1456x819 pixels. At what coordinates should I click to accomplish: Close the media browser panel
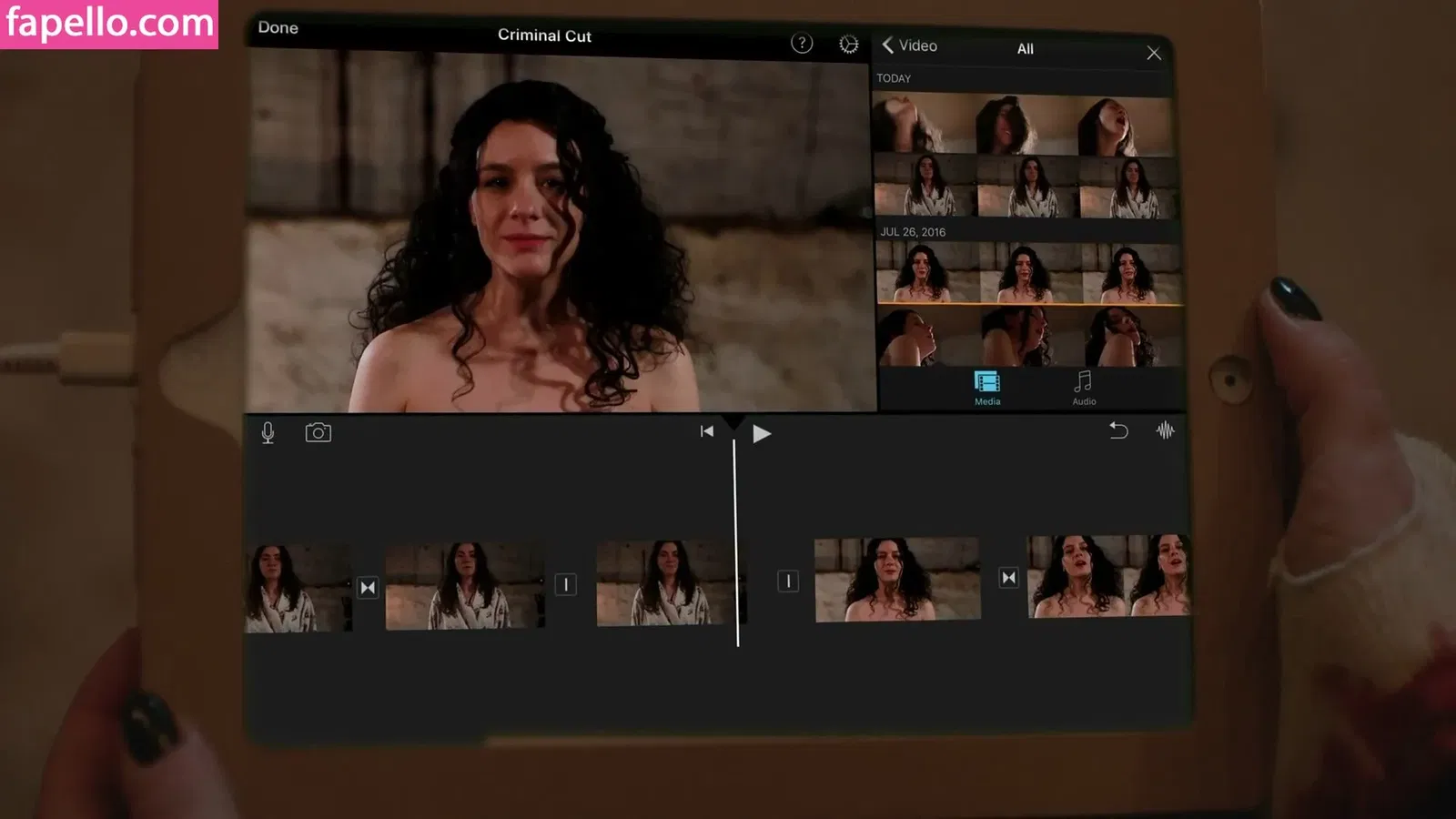(x=1153, y=54)
